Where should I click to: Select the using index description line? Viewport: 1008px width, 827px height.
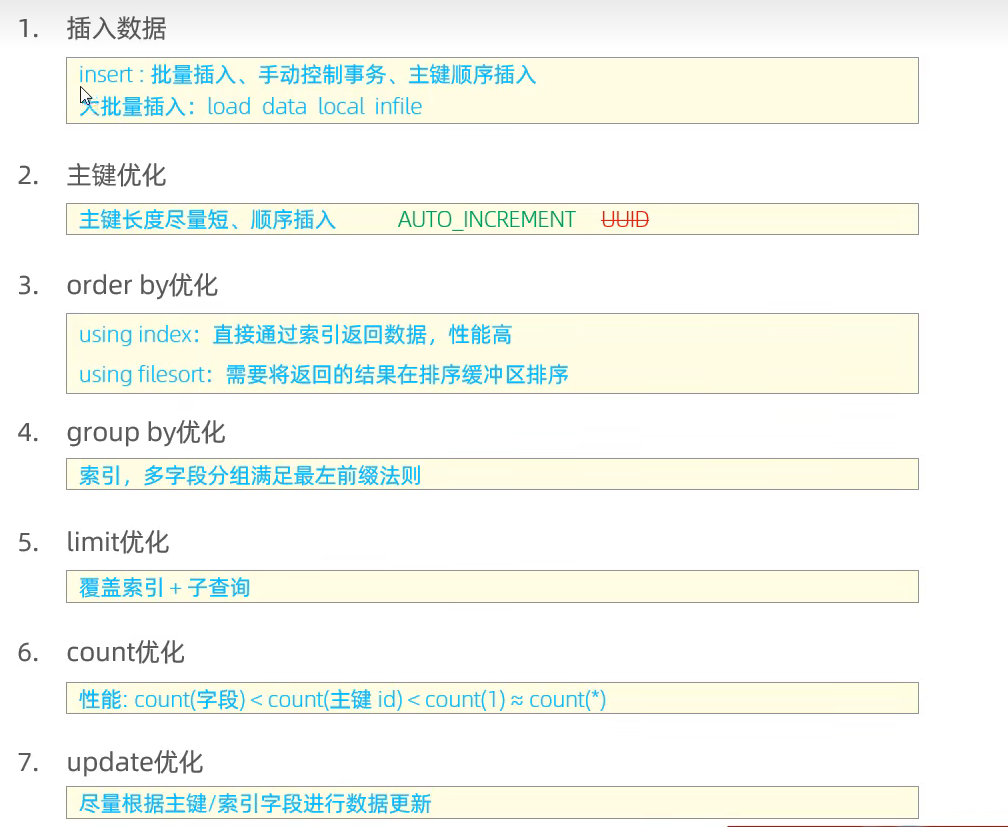295,335
